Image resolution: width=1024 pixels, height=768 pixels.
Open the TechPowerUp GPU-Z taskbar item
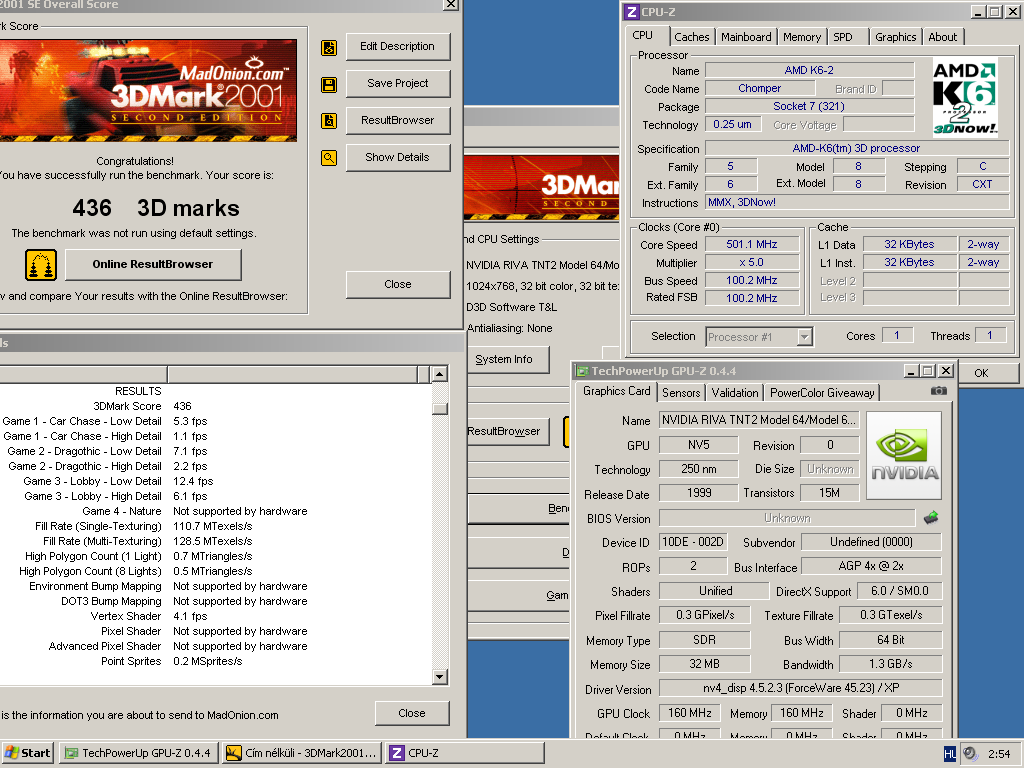pyautogui.click(x=138, y=753)
